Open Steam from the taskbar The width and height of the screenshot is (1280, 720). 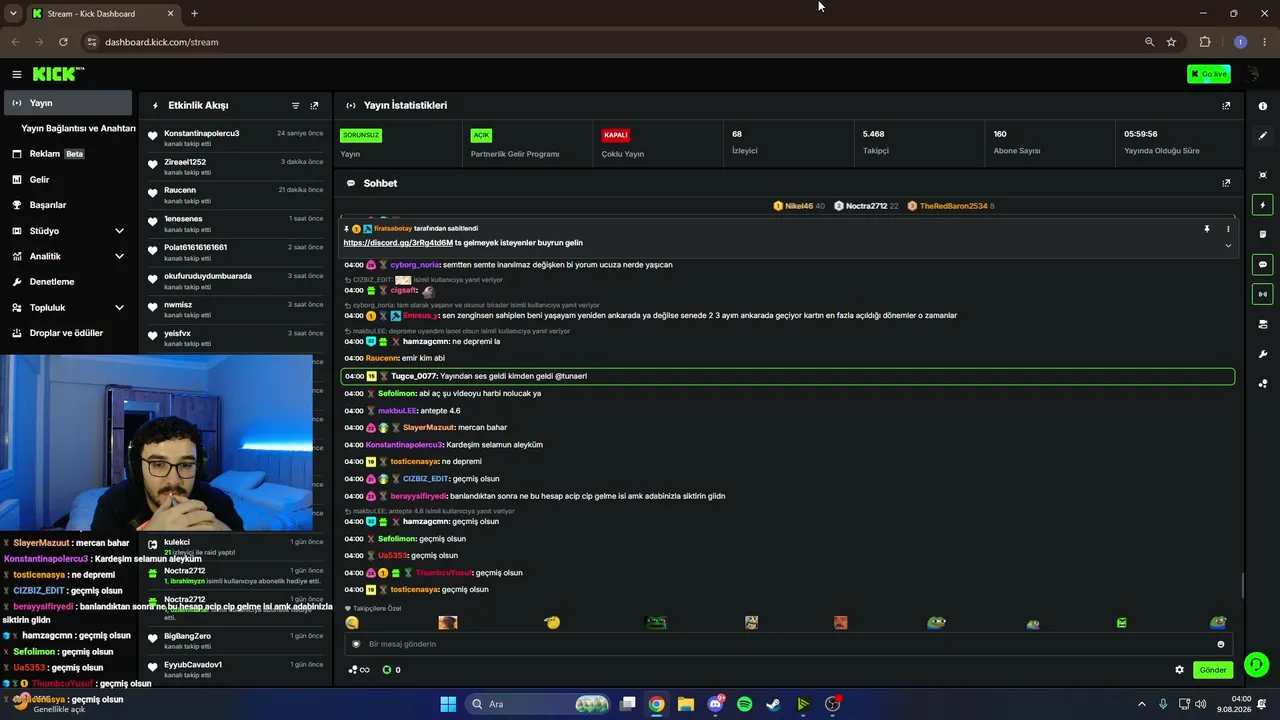click(x=773, y=704)
